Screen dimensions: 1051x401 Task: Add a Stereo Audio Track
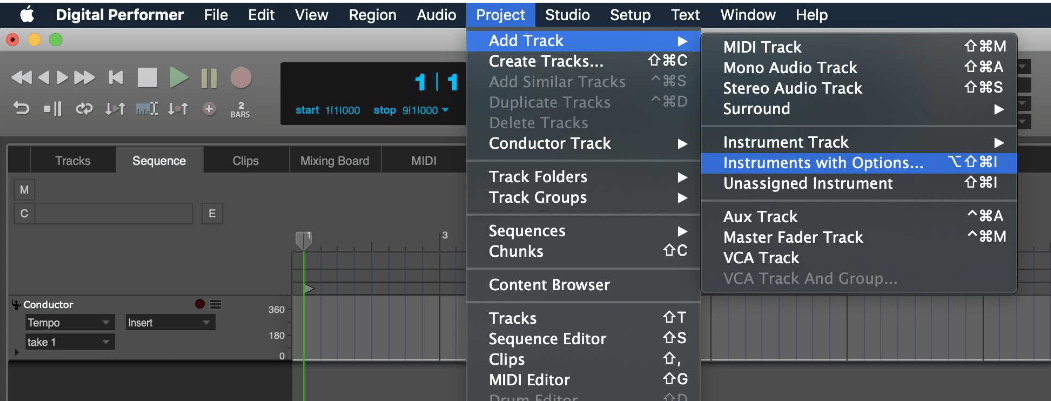point(859,88)
